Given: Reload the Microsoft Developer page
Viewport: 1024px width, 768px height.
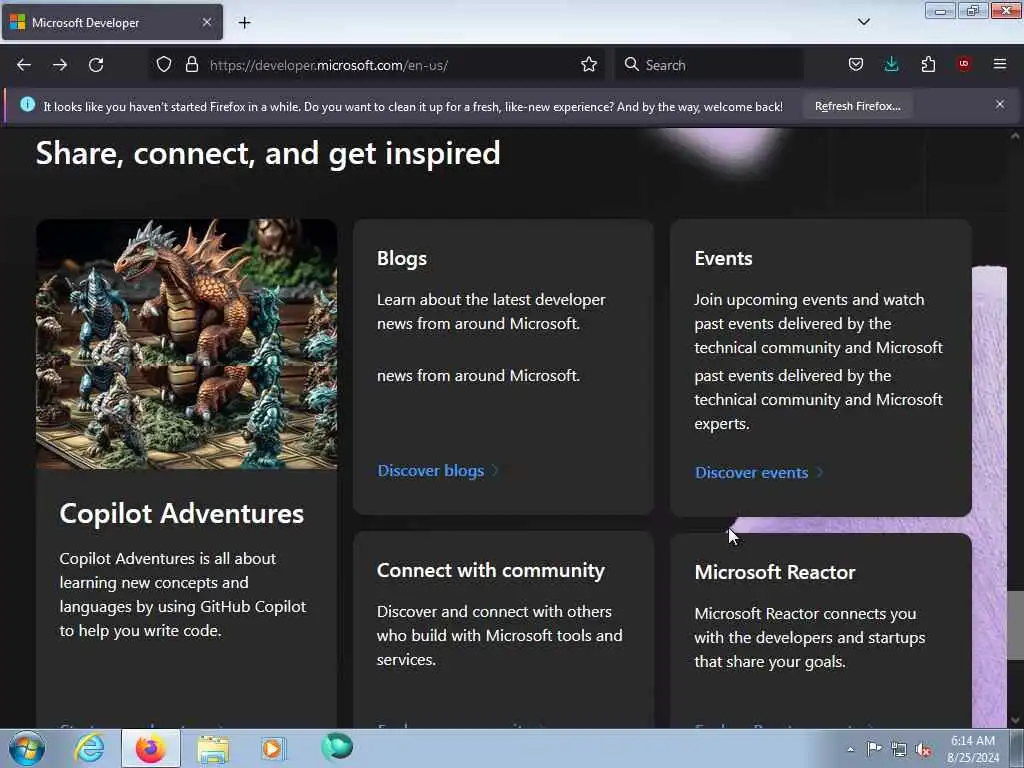Looking at the screenshot, I should coord(96,65).
